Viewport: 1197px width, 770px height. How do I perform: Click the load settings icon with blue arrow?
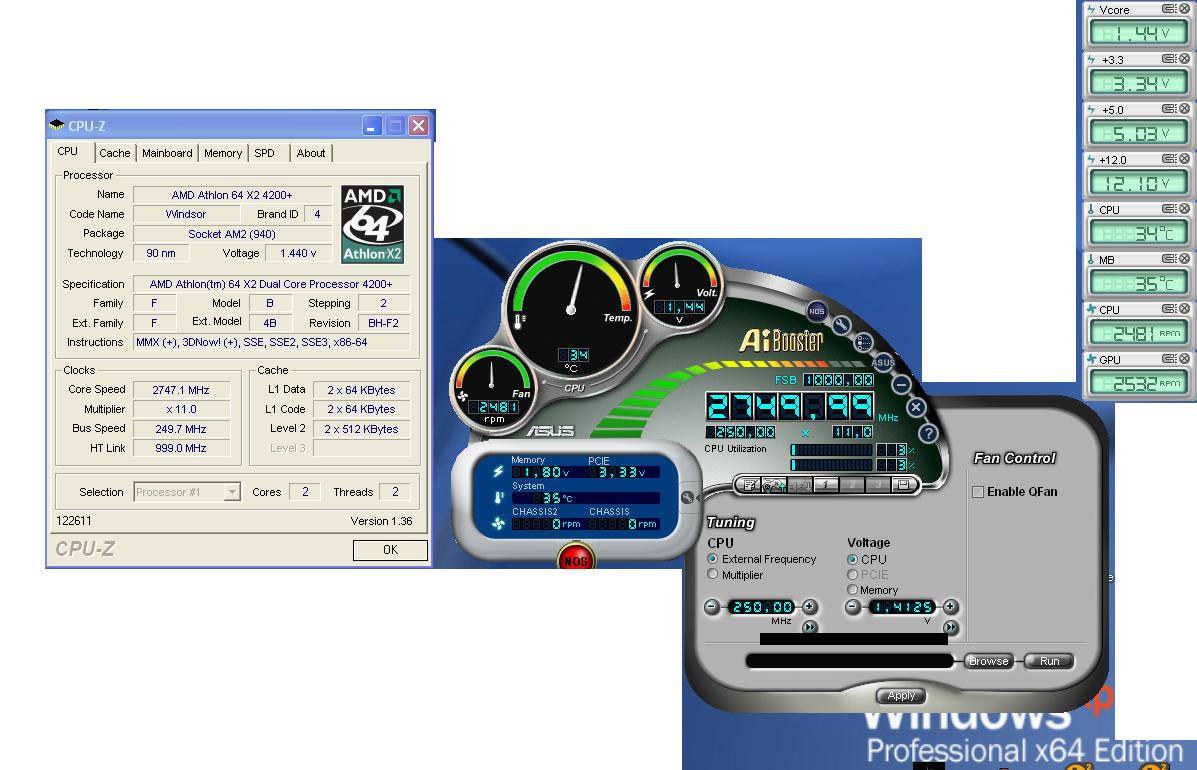coord(774,485)
